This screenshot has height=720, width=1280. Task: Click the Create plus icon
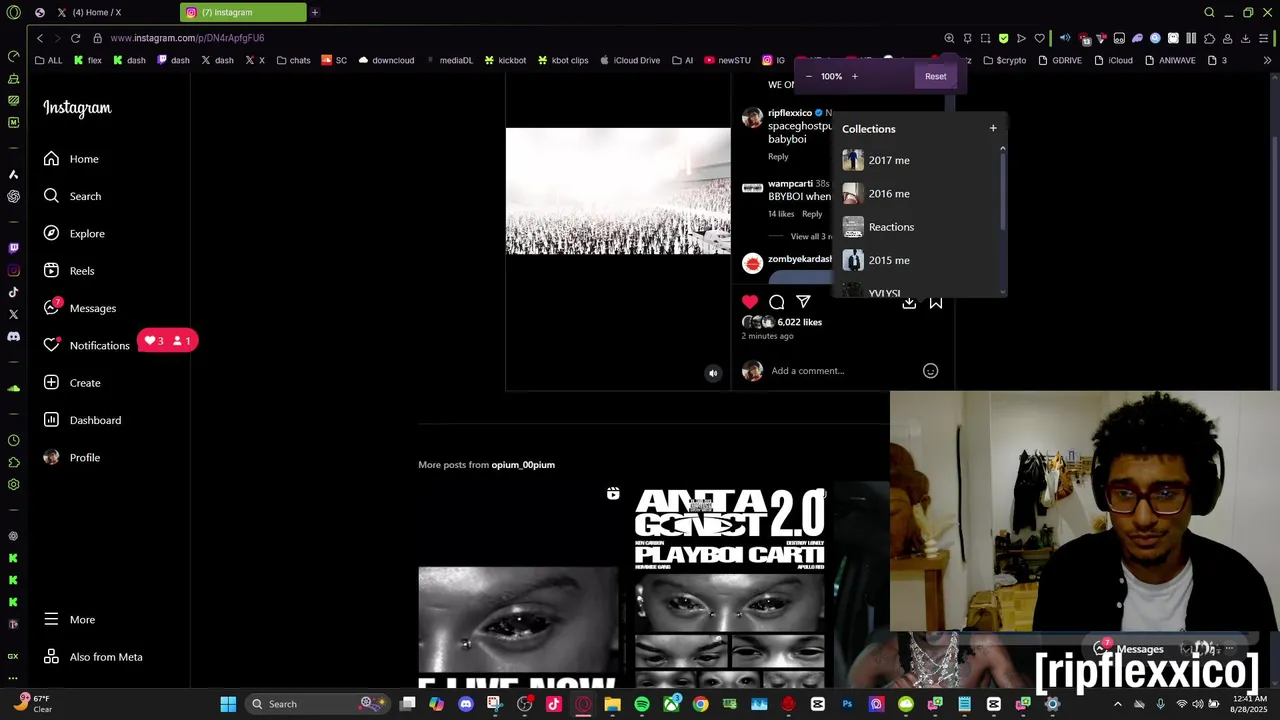click(x=51, y=383)
